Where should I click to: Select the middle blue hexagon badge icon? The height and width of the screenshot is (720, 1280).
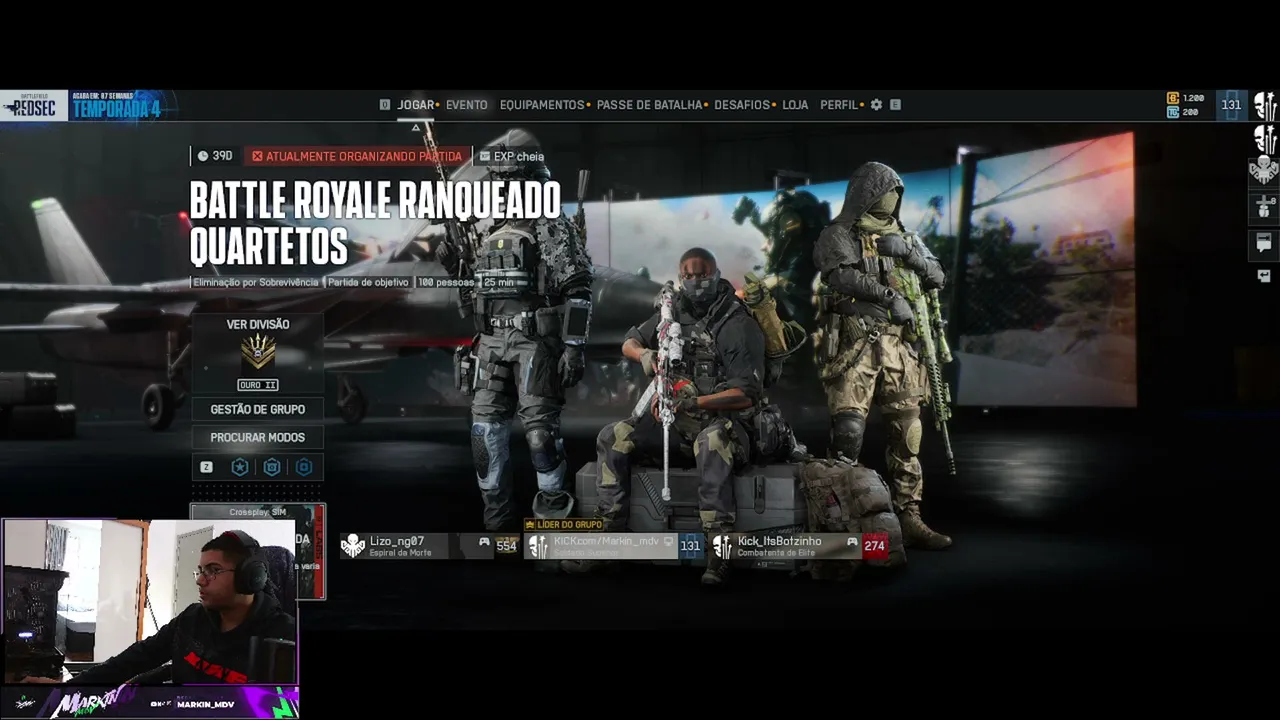pos(272,467)
